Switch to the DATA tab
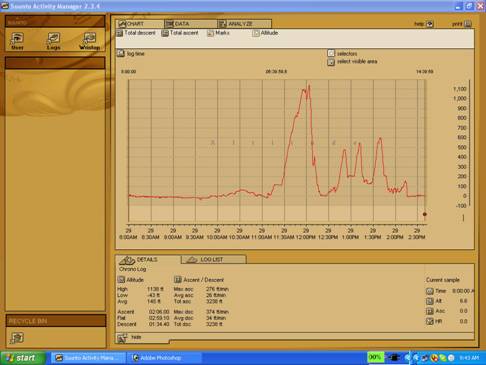The height and width of the screenshot is (365, 486). tap(190, 24)
